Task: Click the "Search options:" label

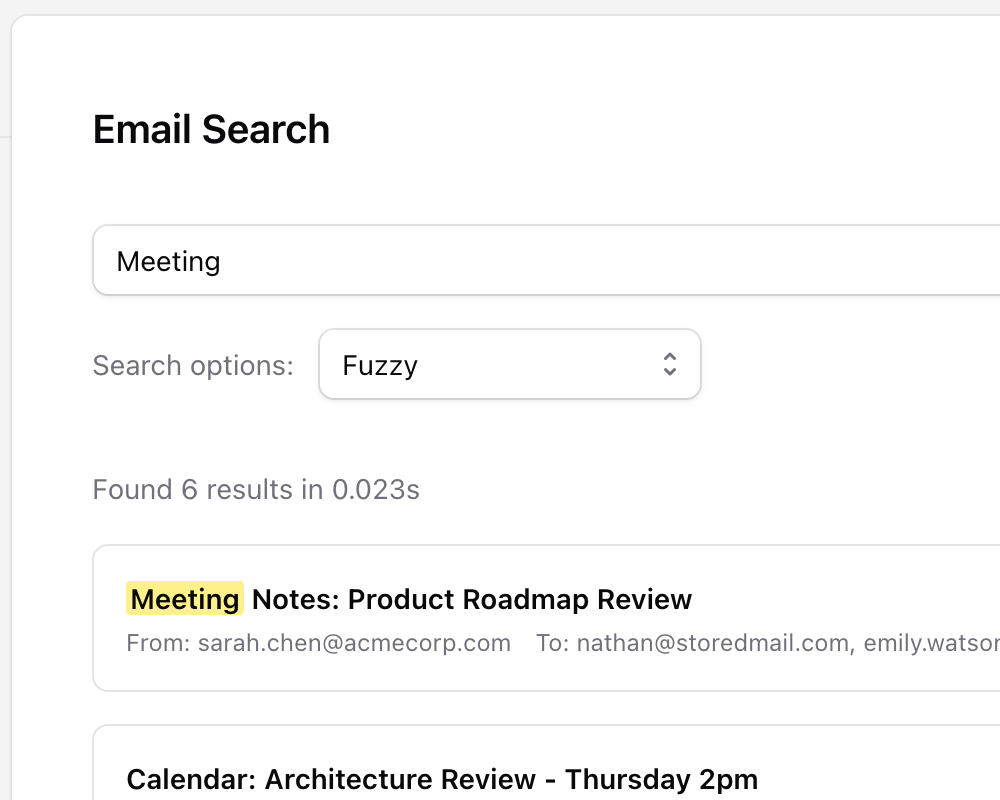Action: point(193,365)
